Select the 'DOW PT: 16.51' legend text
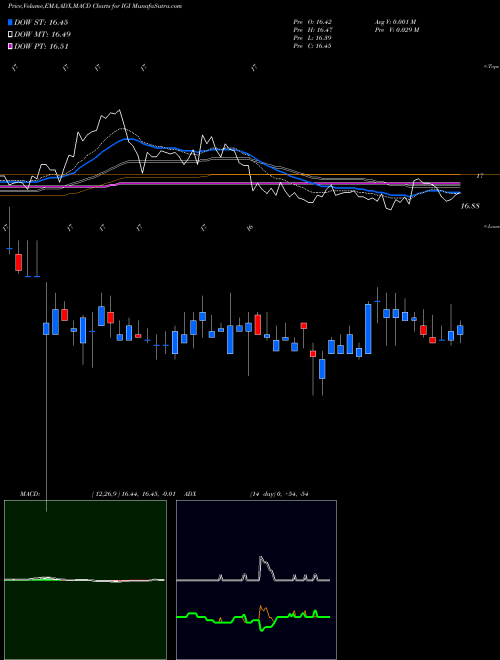500x660 pixels. point(41,46)
